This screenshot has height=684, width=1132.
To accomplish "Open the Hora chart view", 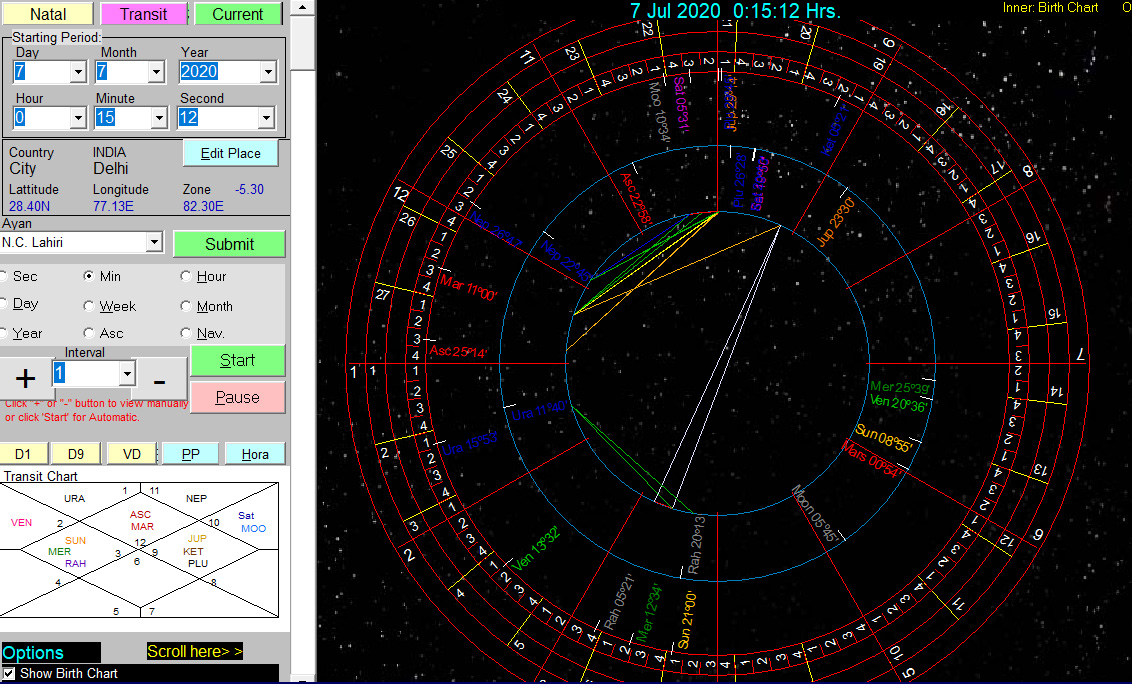I will tap(254, 454).
